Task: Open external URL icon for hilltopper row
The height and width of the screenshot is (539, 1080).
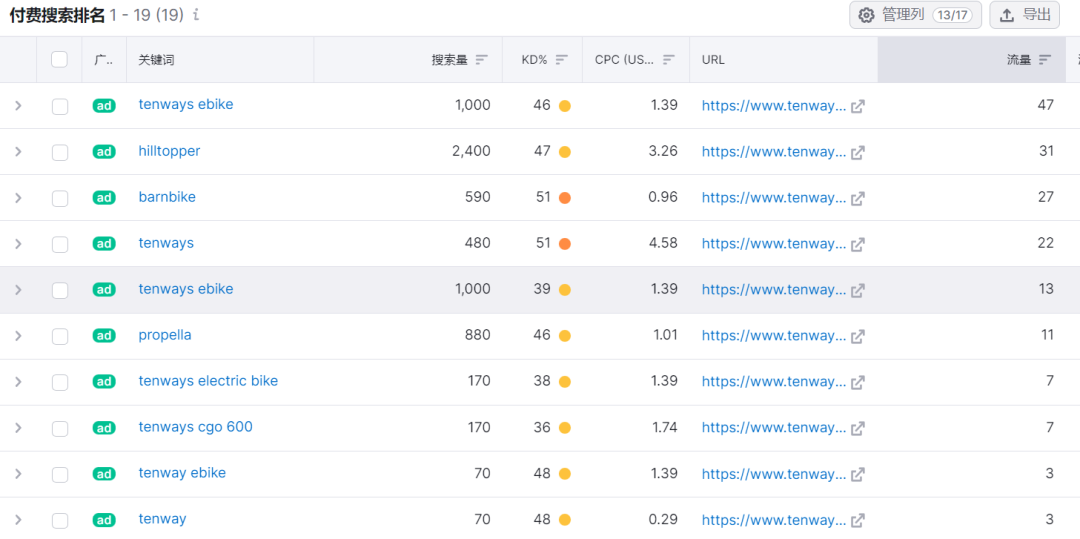Action: tap(858, 152)
